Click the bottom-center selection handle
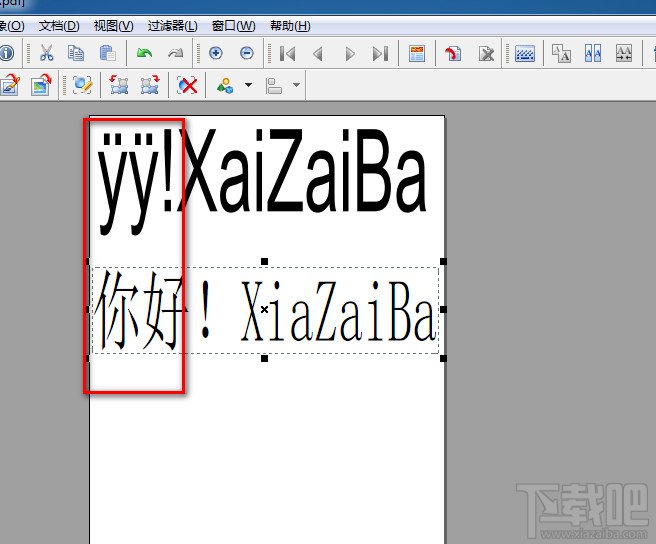 tap(264, 359)
